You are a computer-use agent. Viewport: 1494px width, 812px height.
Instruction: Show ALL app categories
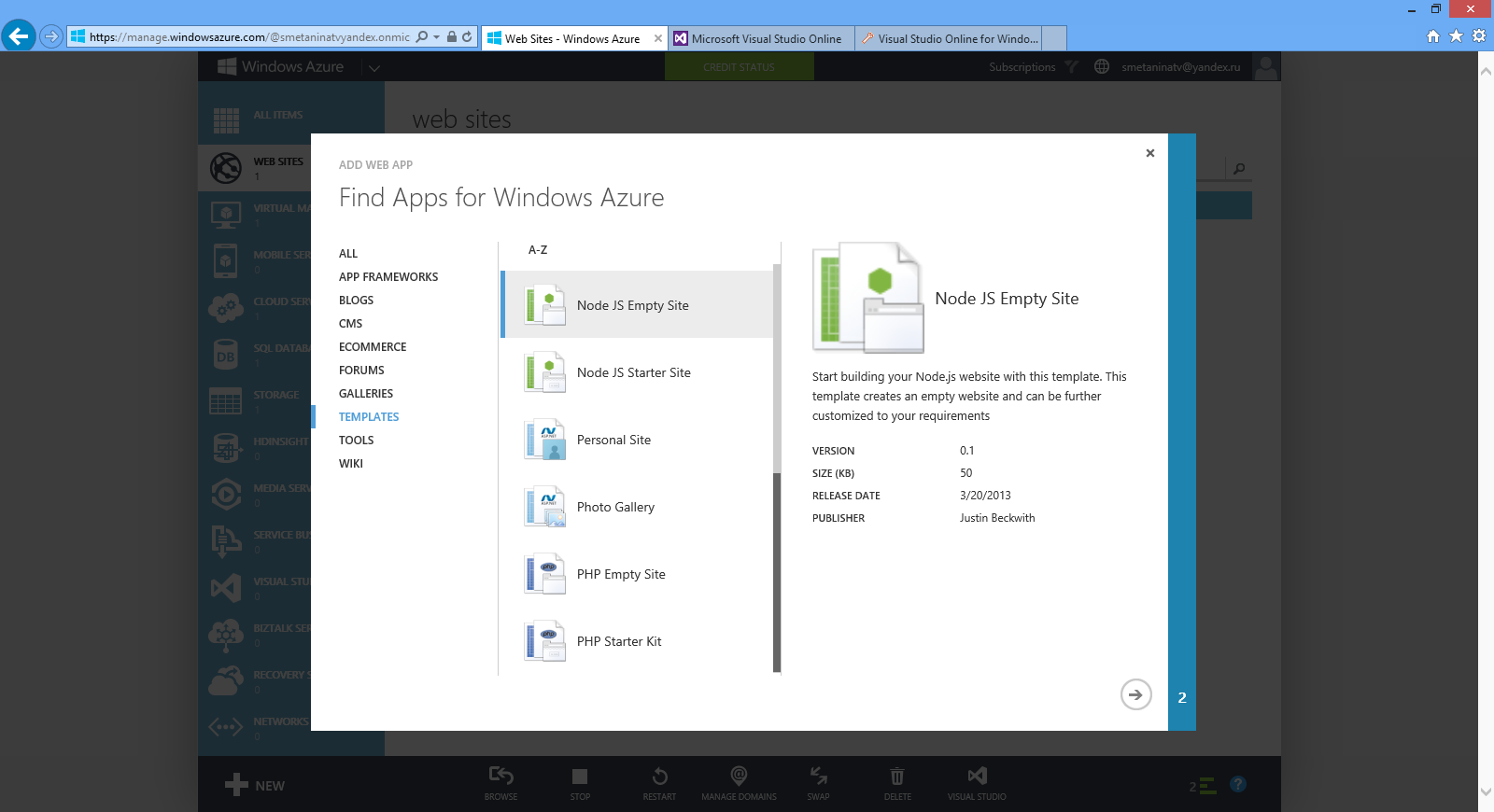[348, 254]
